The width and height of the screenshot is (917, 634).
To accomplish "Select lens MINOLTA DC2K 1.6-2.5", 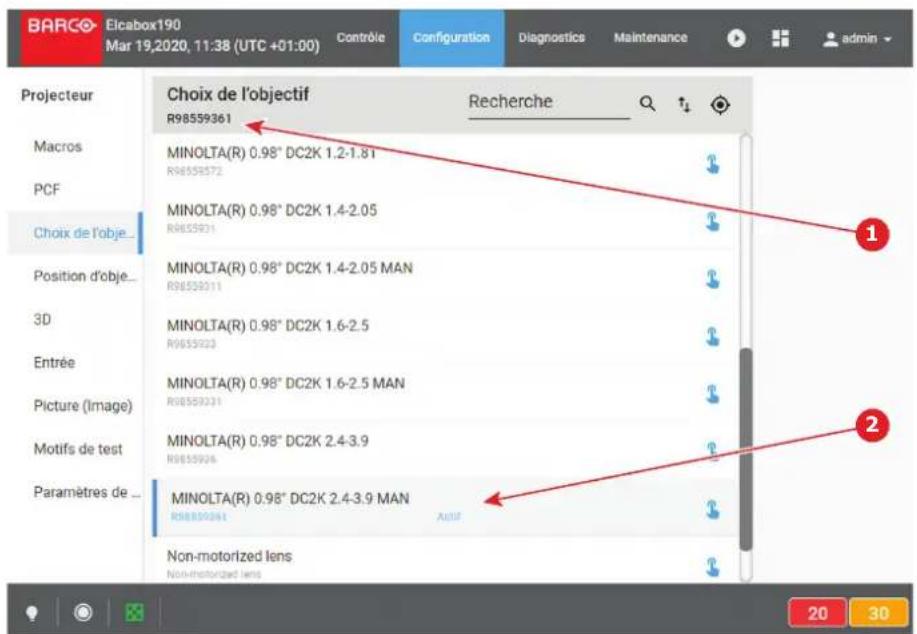I will pyautogui.click(x=444, y=334).
